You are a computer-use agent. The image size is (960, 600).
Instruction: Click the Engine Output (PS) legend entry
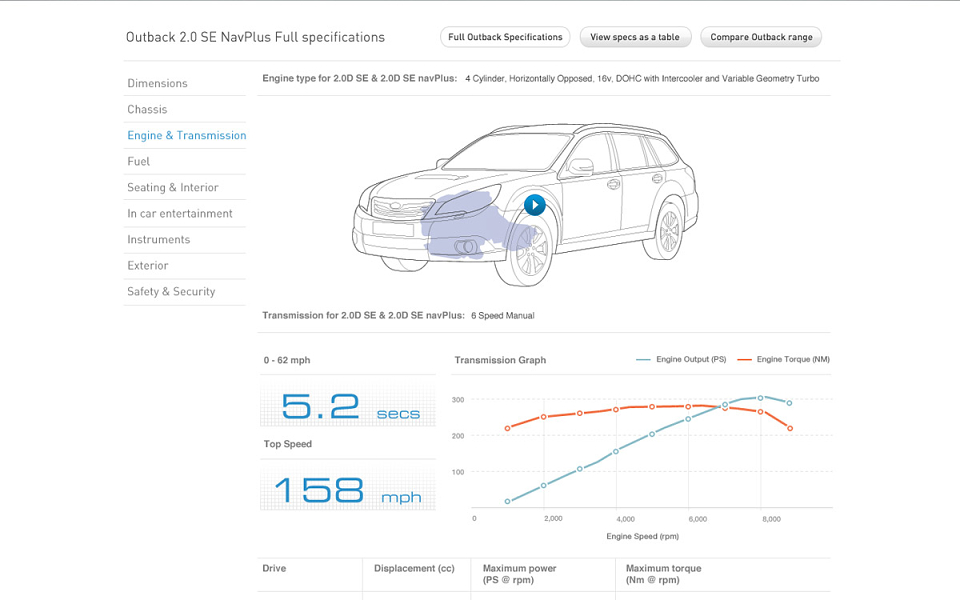point(681,359)
